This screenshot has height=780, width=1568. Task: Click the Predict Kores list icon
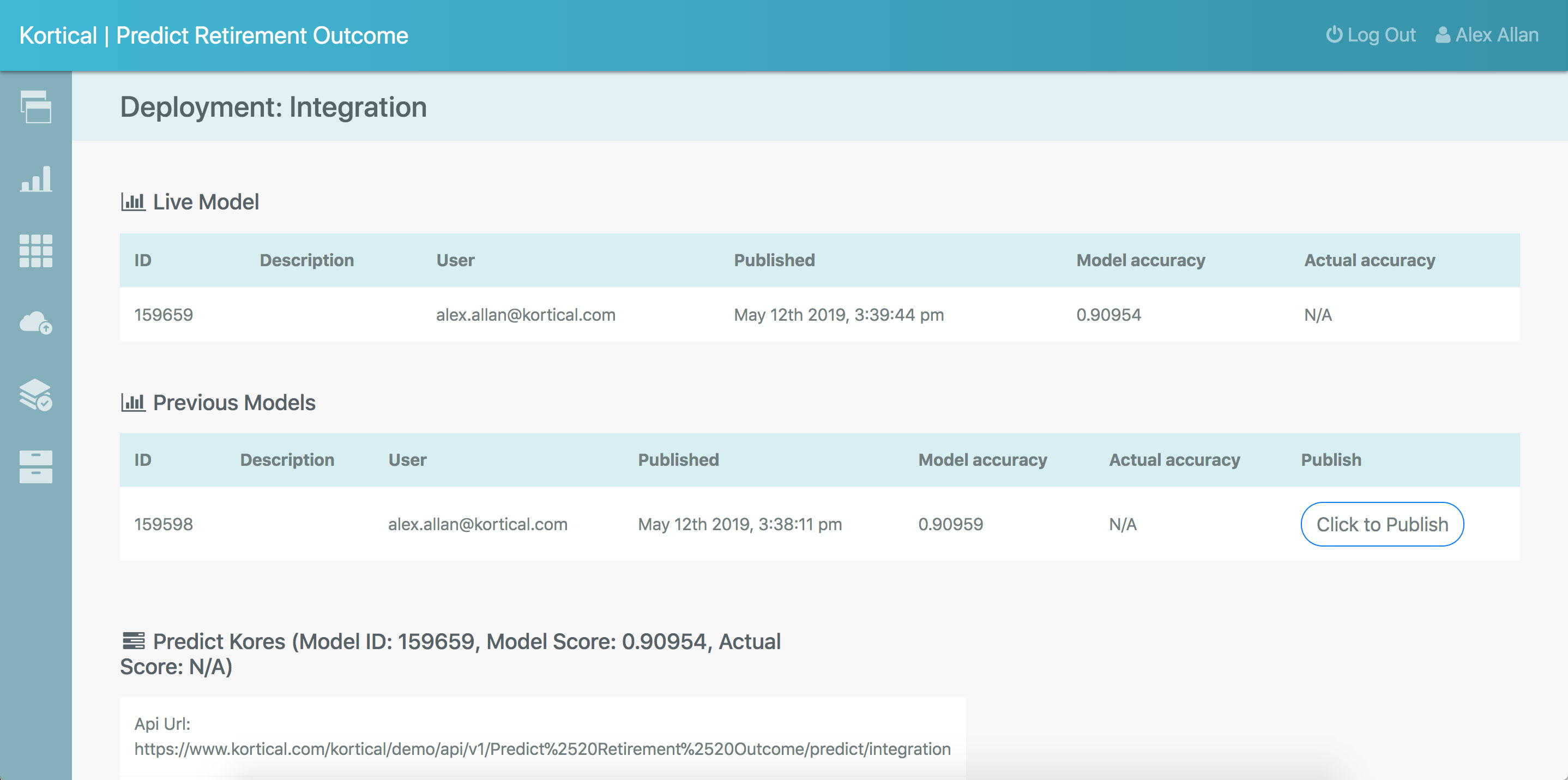134,640
